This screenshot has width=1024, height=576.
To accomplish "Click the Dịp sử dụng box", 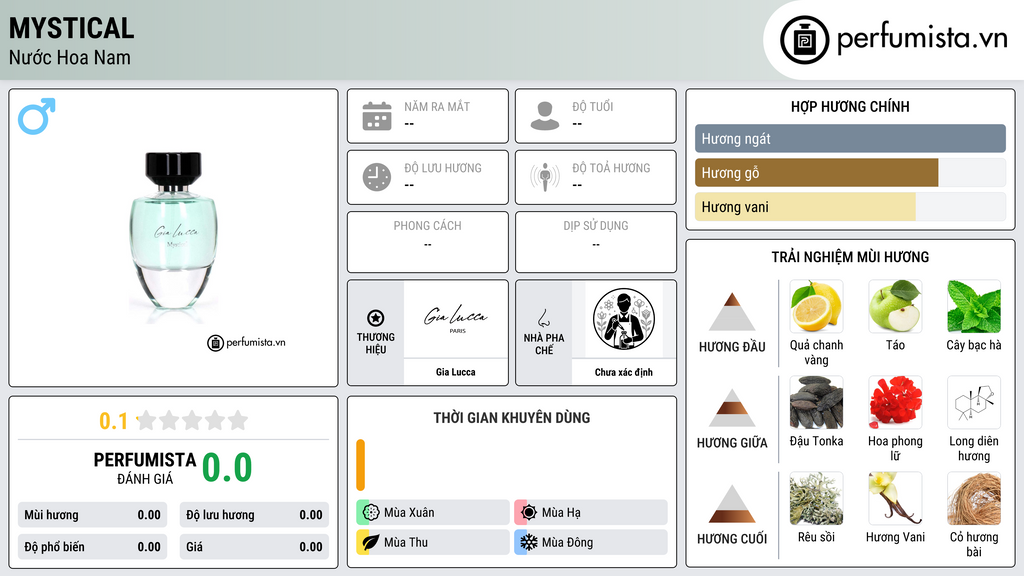I will (596, 242).
